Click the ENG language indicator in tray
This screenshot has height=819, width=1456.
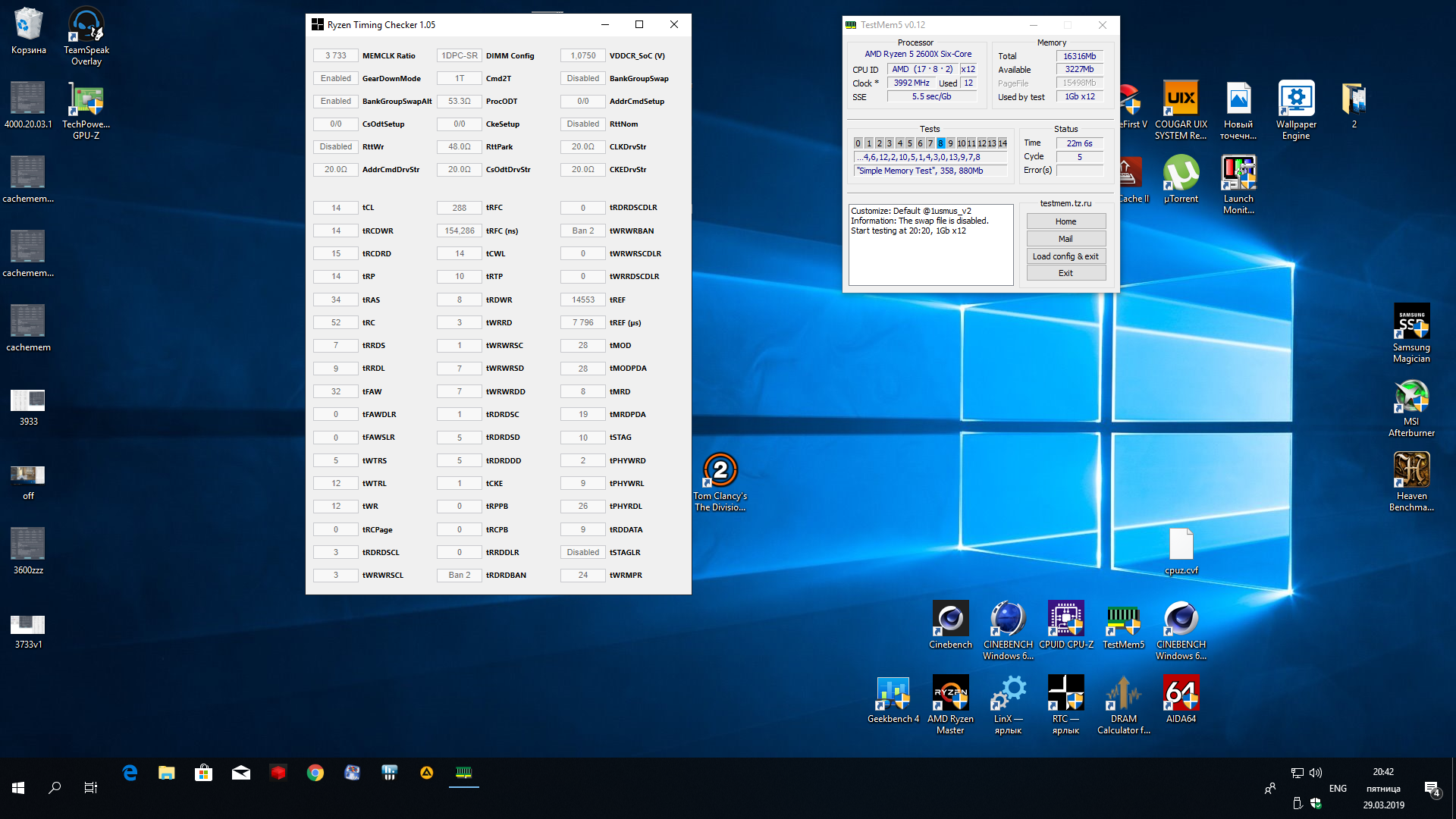[1338, 789]
